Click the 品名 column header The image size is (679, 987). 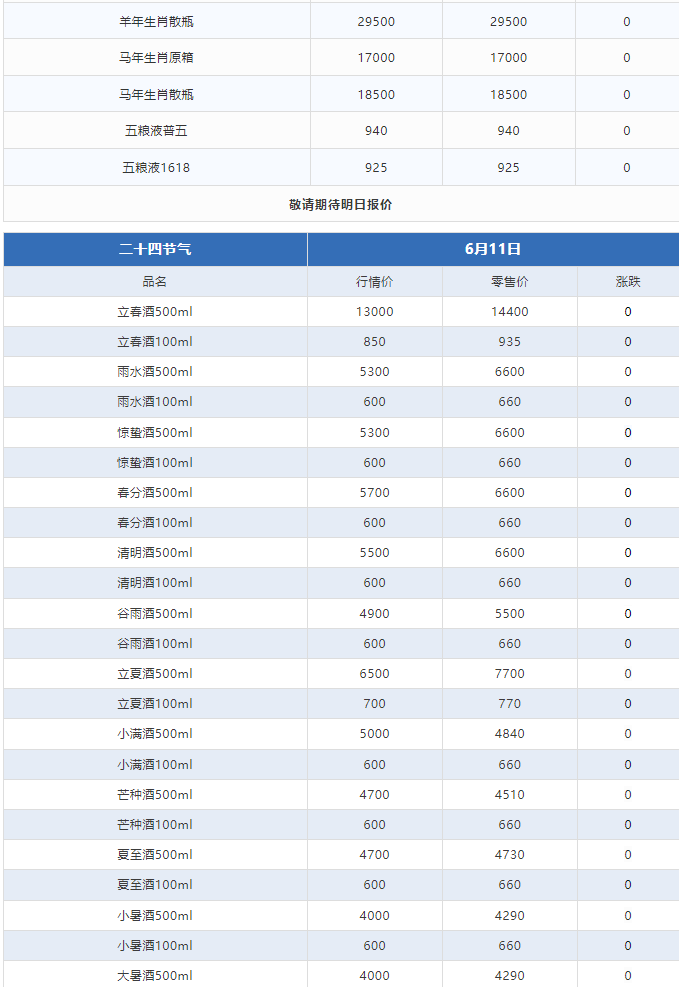(x=155, y=281)
